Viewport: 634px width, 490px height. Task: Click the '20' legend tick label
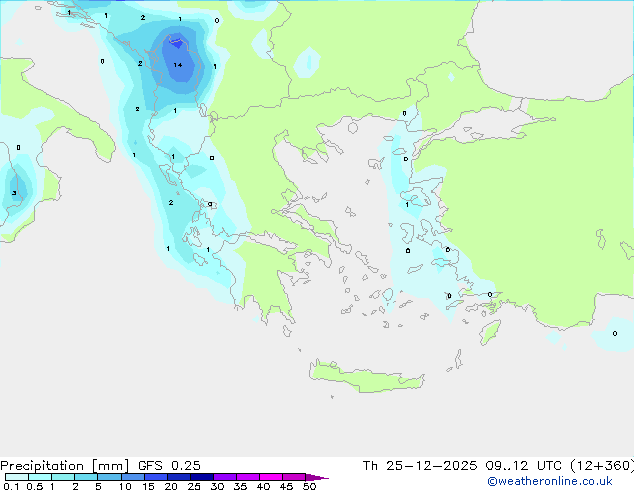coord(171,486)
